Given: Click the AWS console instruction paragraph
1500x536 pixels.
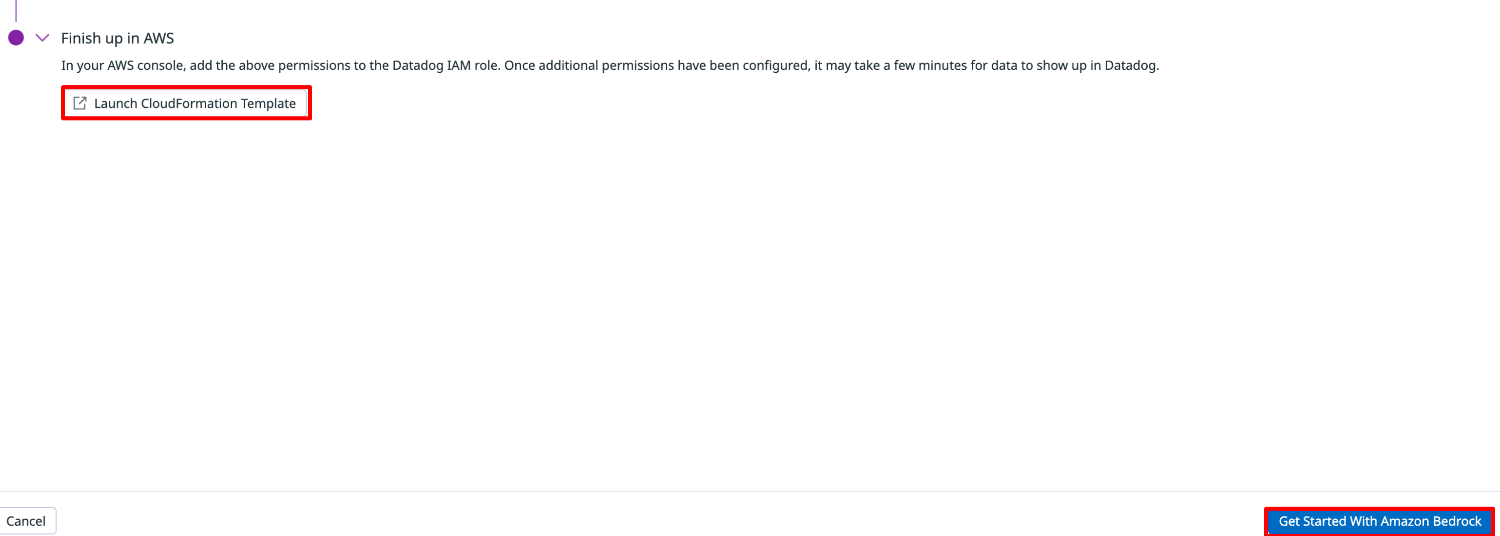Looking at the screenshot, I should 609,66.
